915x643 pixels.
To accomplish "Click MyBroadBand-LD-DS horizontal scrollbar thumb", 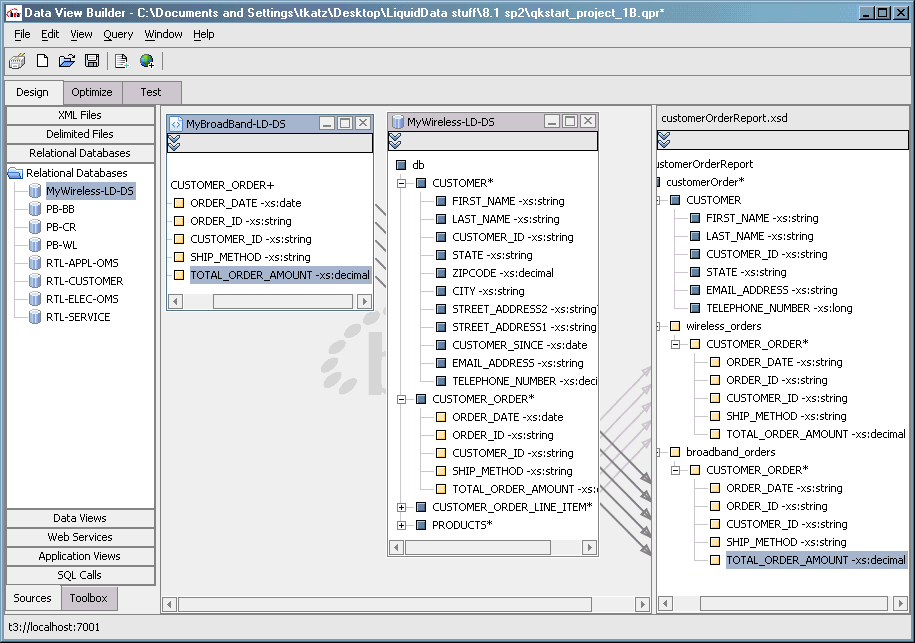I will click(x=282, y=302).
